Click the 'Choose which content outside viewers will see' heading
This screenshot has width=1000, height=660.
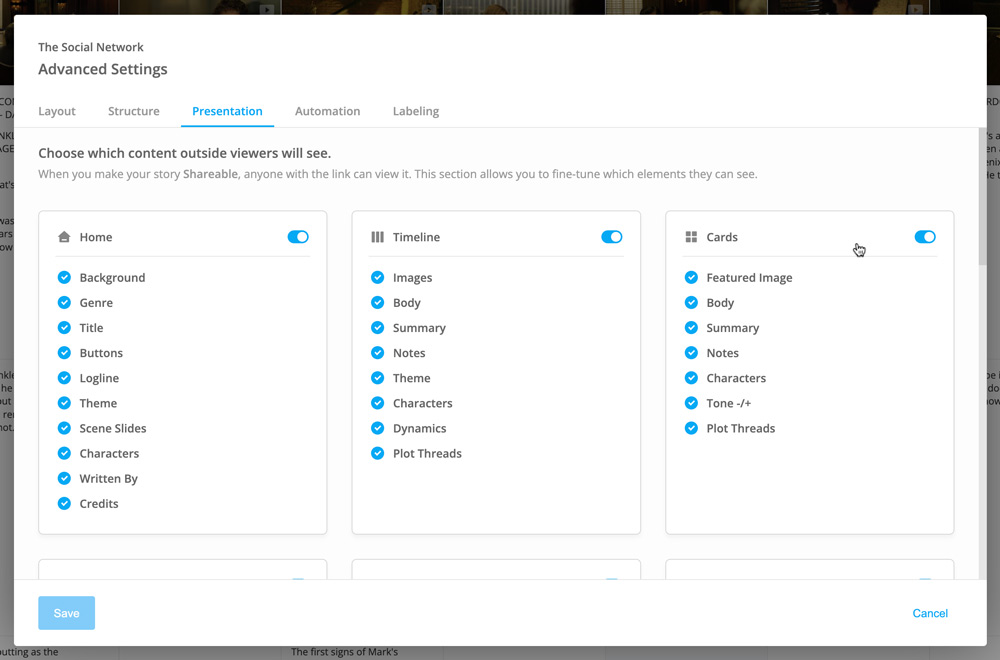tap(184, 153)
